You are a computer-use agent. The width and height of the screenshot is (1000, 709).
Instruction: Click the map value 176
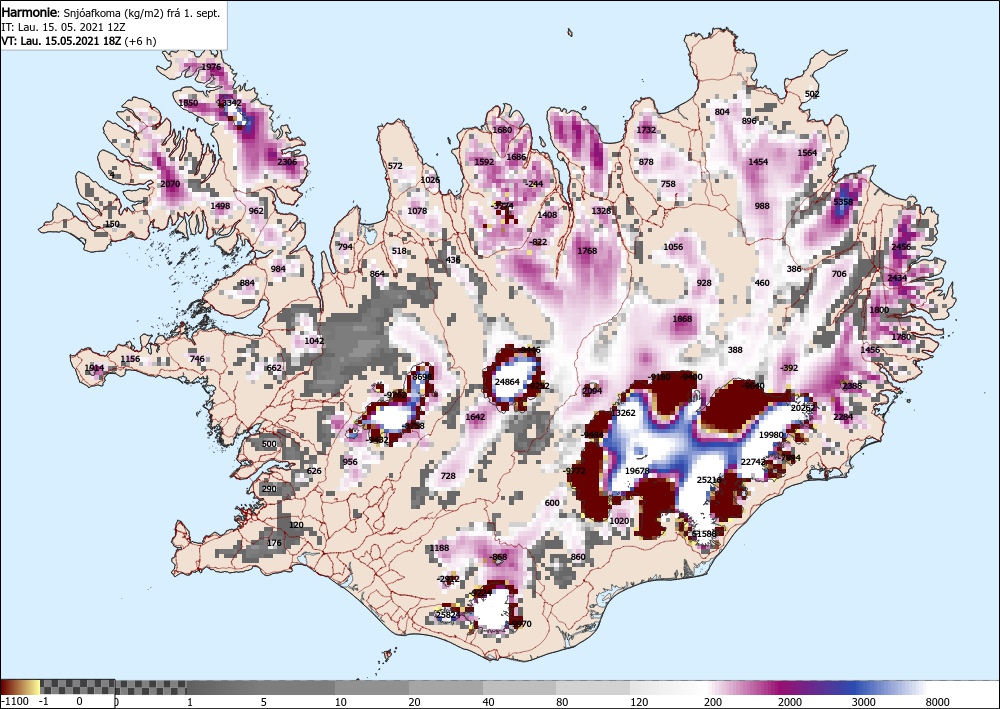(x=274, y=543)
